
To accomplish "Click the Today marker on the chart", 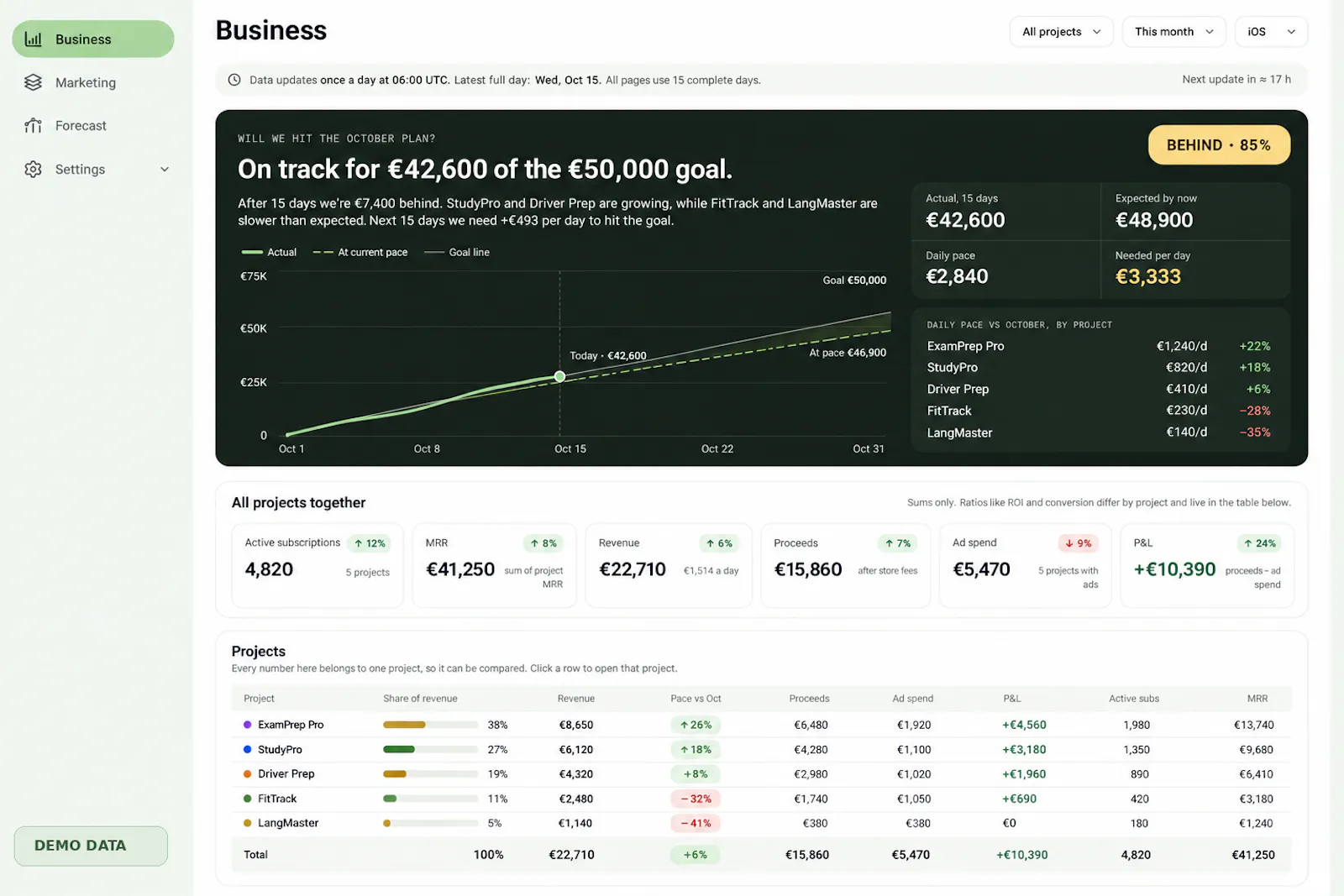I will point(559,376).
